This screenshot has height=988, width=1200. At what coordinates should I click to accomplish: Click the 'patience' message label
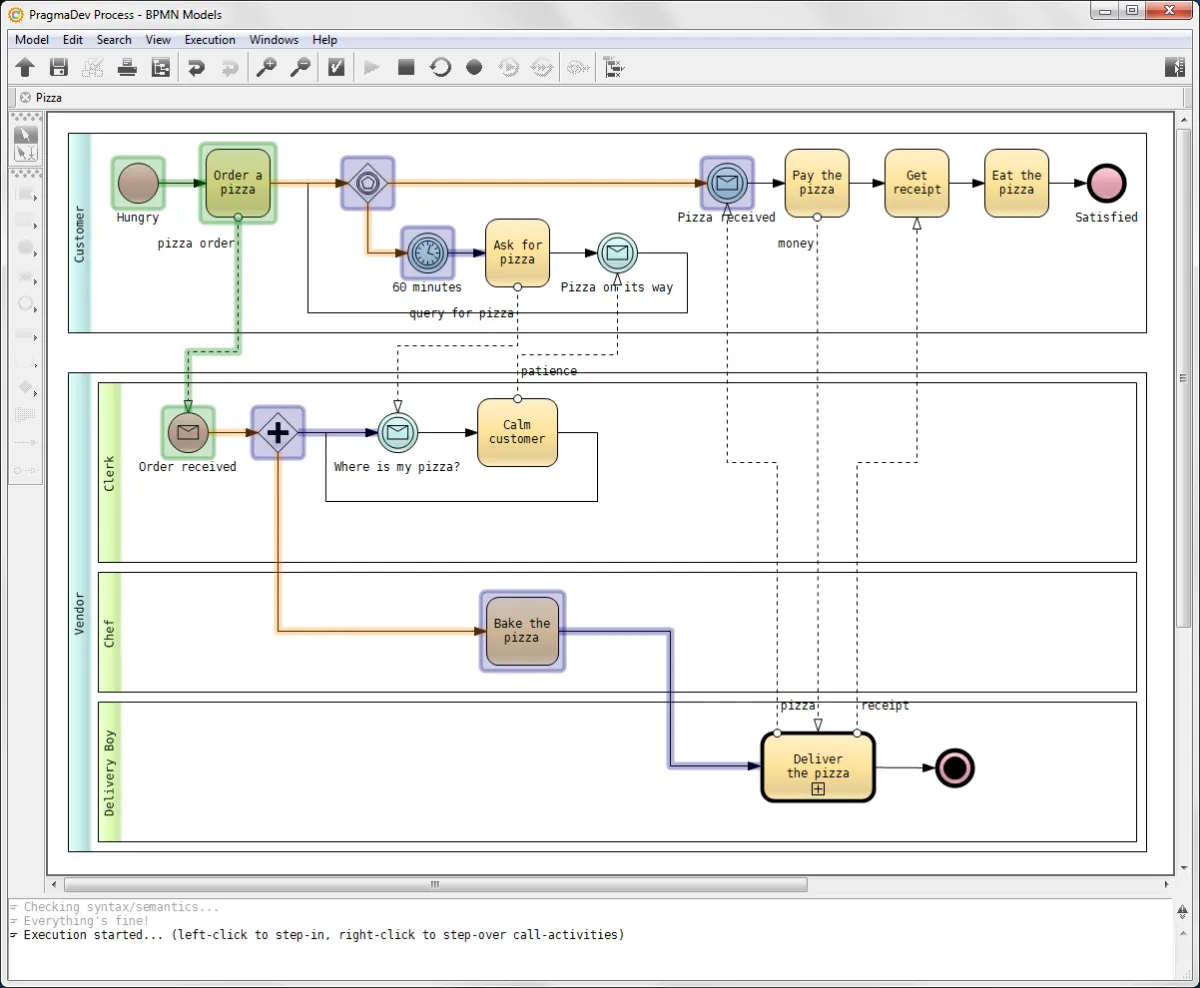pyautogui.click(x=548, y=371)
